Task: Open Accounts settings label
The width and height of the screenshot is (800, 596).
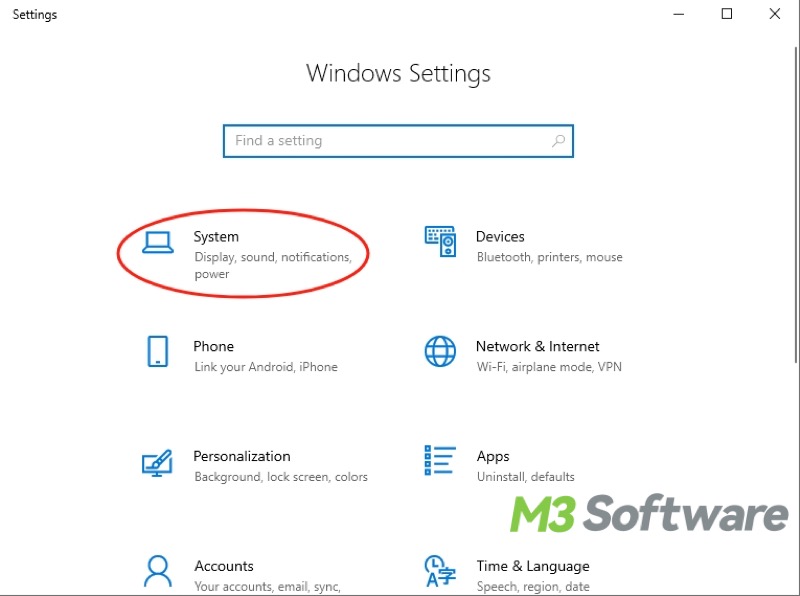Action: click(224, 566)
